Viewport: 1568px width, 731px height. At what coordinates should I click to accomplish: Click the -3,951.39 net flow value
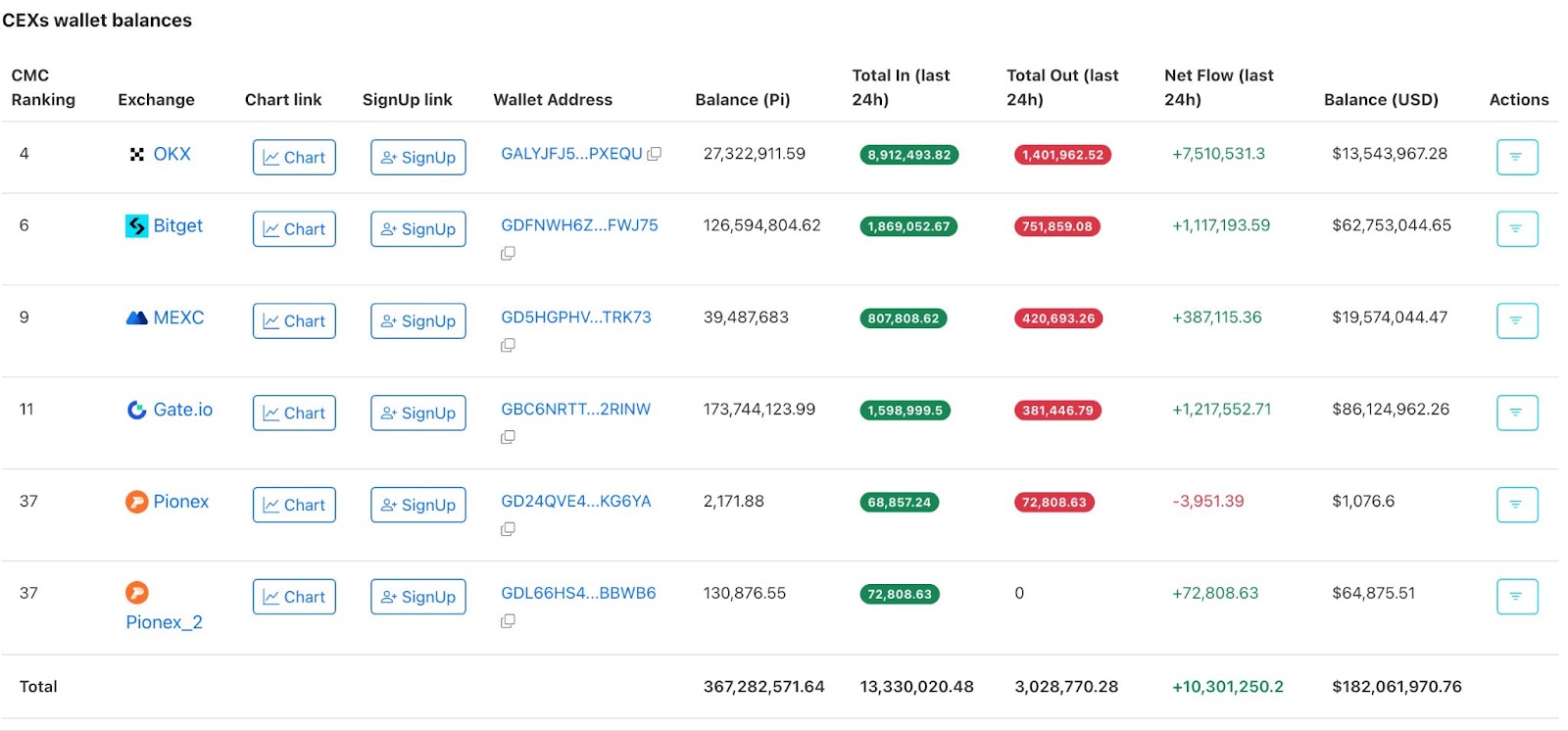click(x=1208, y=502)
